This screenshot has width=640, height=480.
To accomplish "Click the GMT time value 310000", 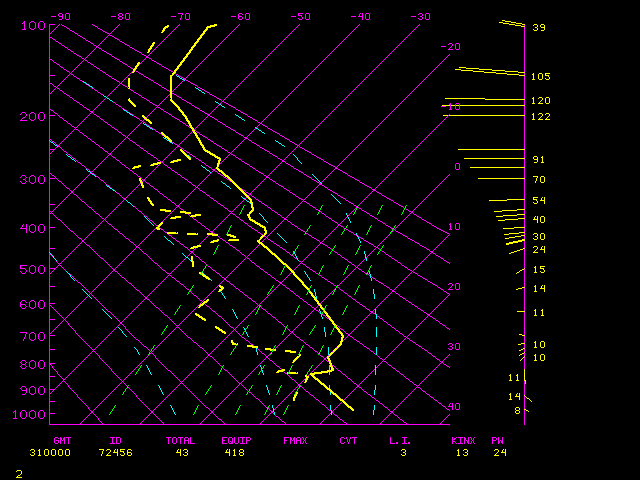I will click(50, 453).
